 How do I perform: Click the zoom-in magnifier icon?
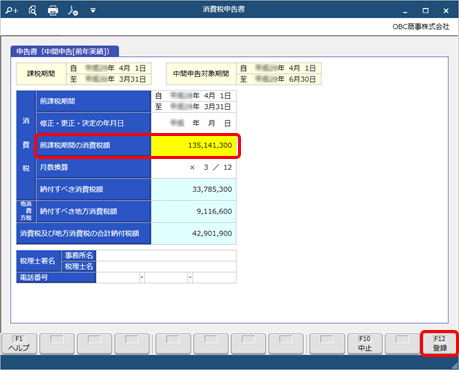pyautogui.click(x=12, y=11)
